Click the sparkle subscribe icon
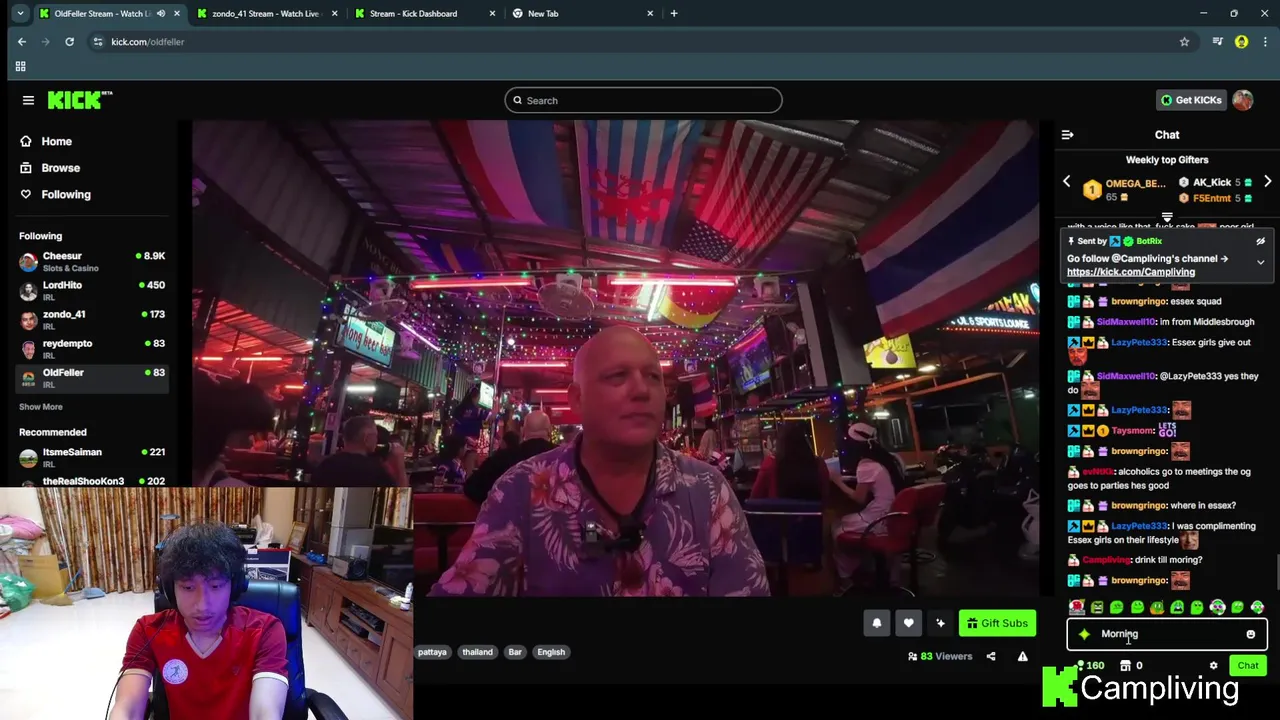This screenshot has height=720, width=1280. 940,623
